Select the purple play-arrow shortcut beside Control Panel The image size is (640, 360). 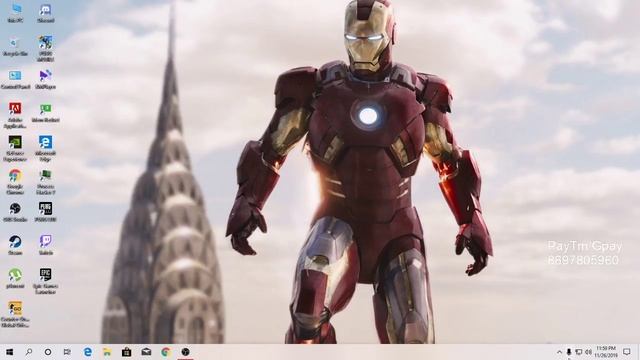45,80
